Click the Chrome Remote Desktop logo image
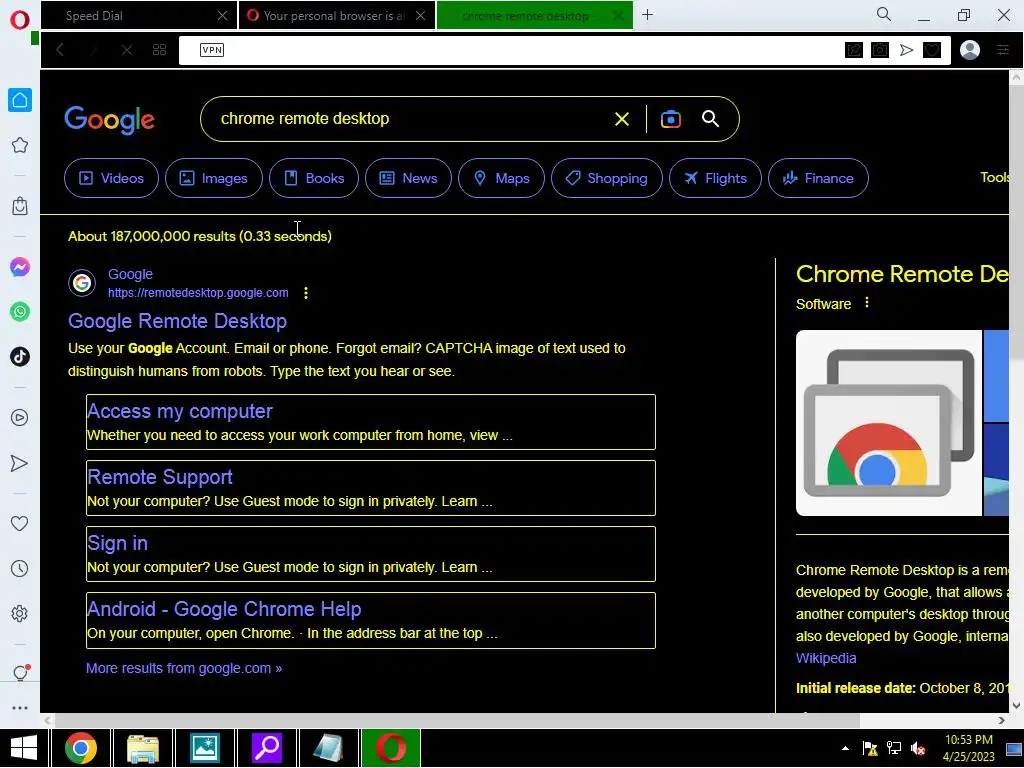Viewport: 1024px width, 768px height. pos(888,423)
